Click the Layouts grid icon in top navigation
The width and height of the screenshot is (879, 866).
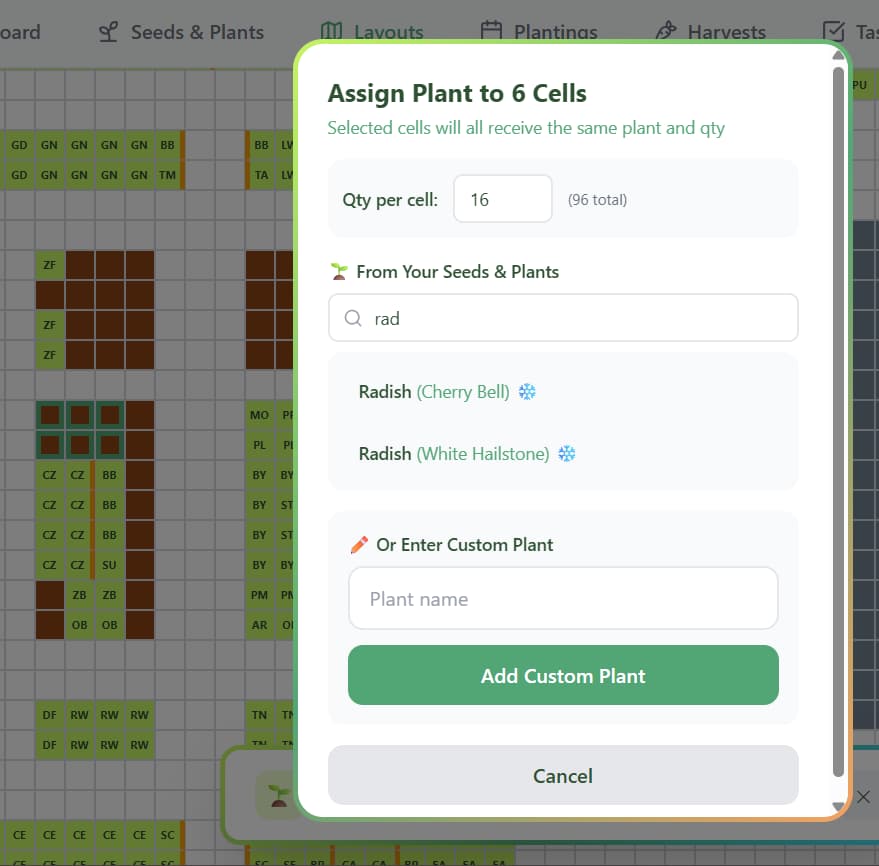[331, 31]
